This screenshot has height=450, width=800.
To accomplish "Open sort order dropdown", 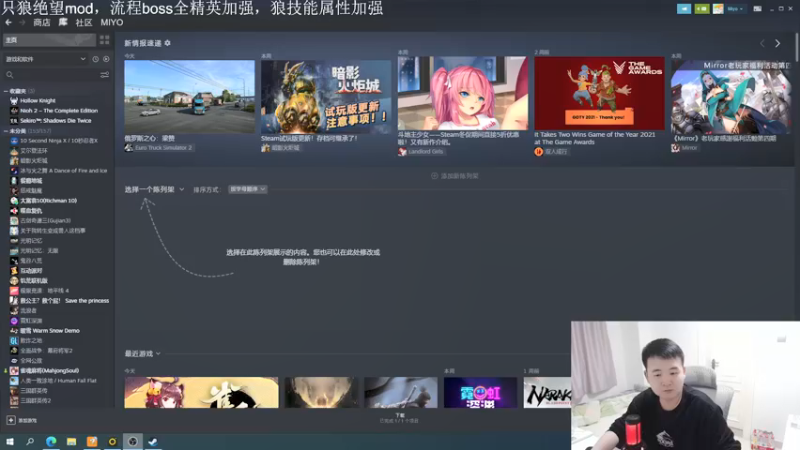I will pos(247,189).
